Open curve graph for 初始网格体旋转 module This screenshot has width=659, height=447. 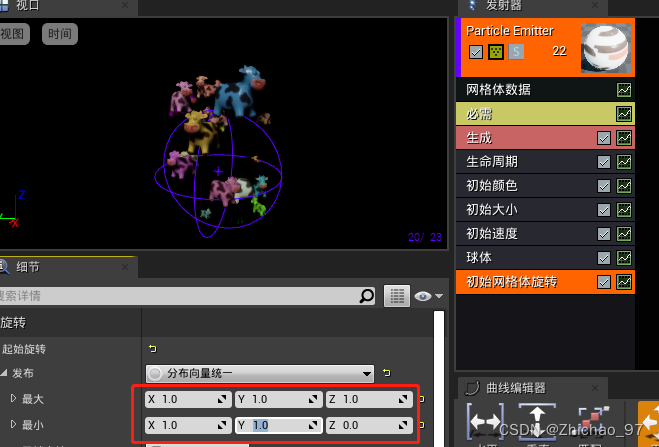[x=624, y=282]
